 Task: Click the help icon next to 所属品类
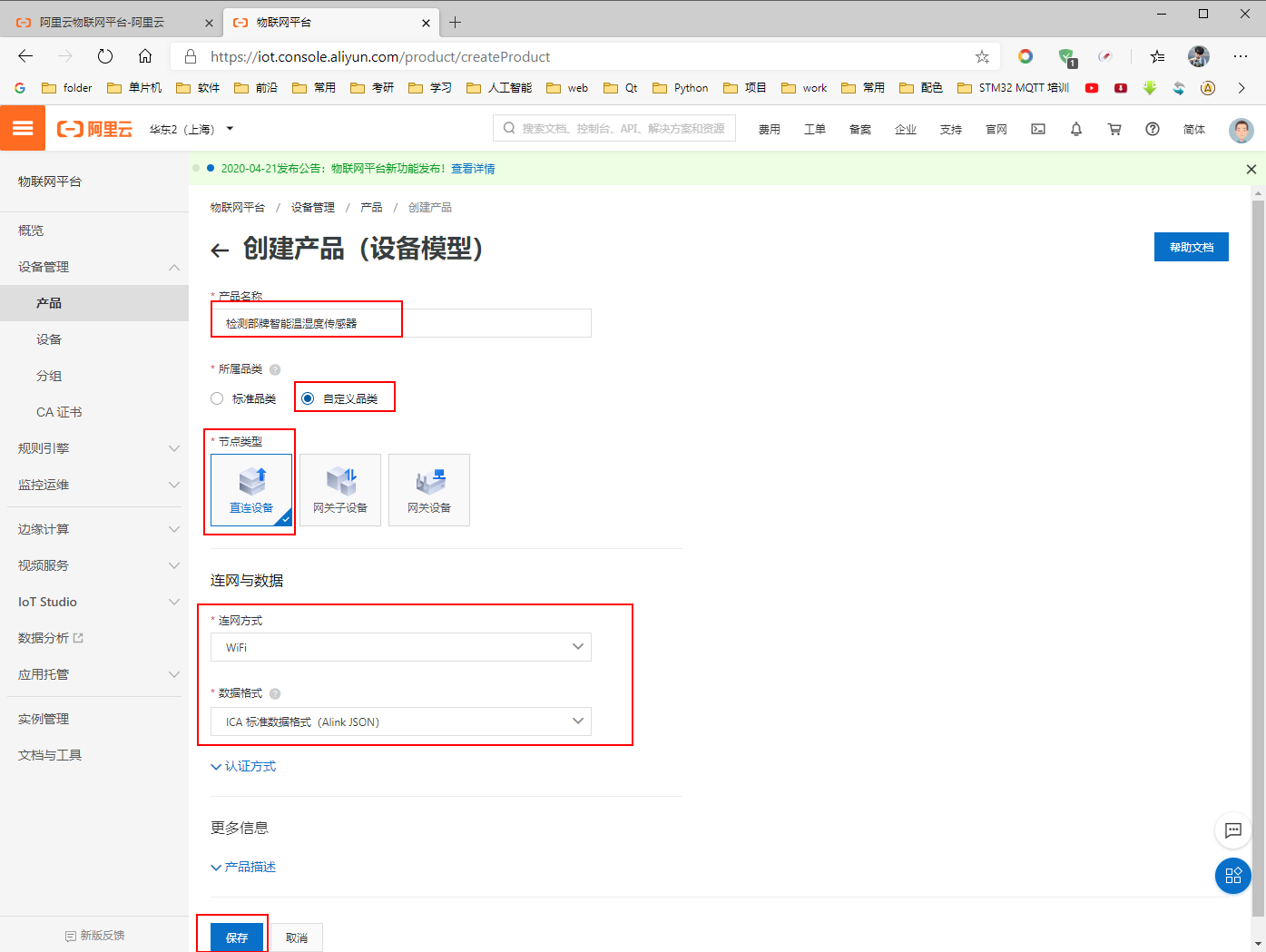275,369
